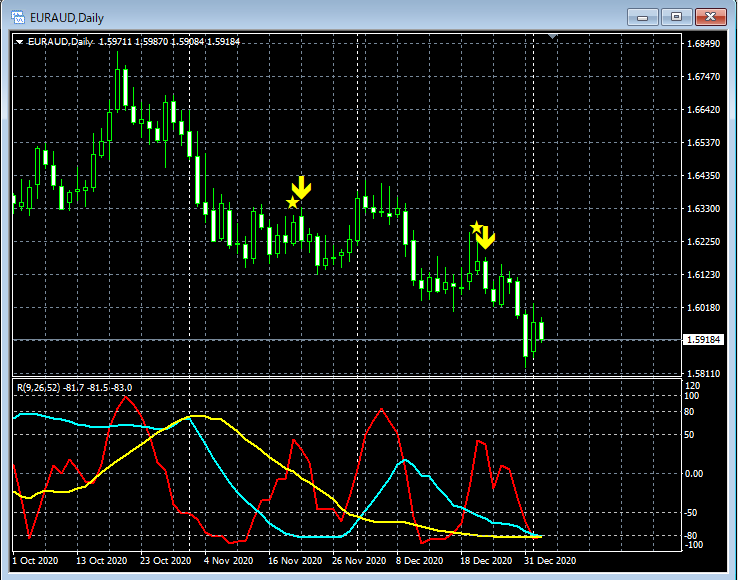739x580 pixels.
Task: Minimize the EURAUD,Daily chart window
Action: point(643,16)
